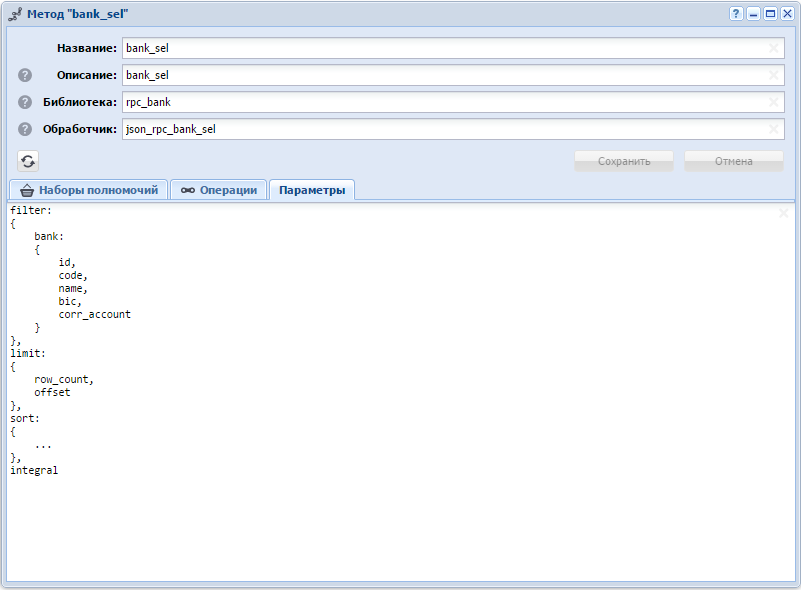Switch to Операции tab
Screen dimensions: 801x590
218,190
